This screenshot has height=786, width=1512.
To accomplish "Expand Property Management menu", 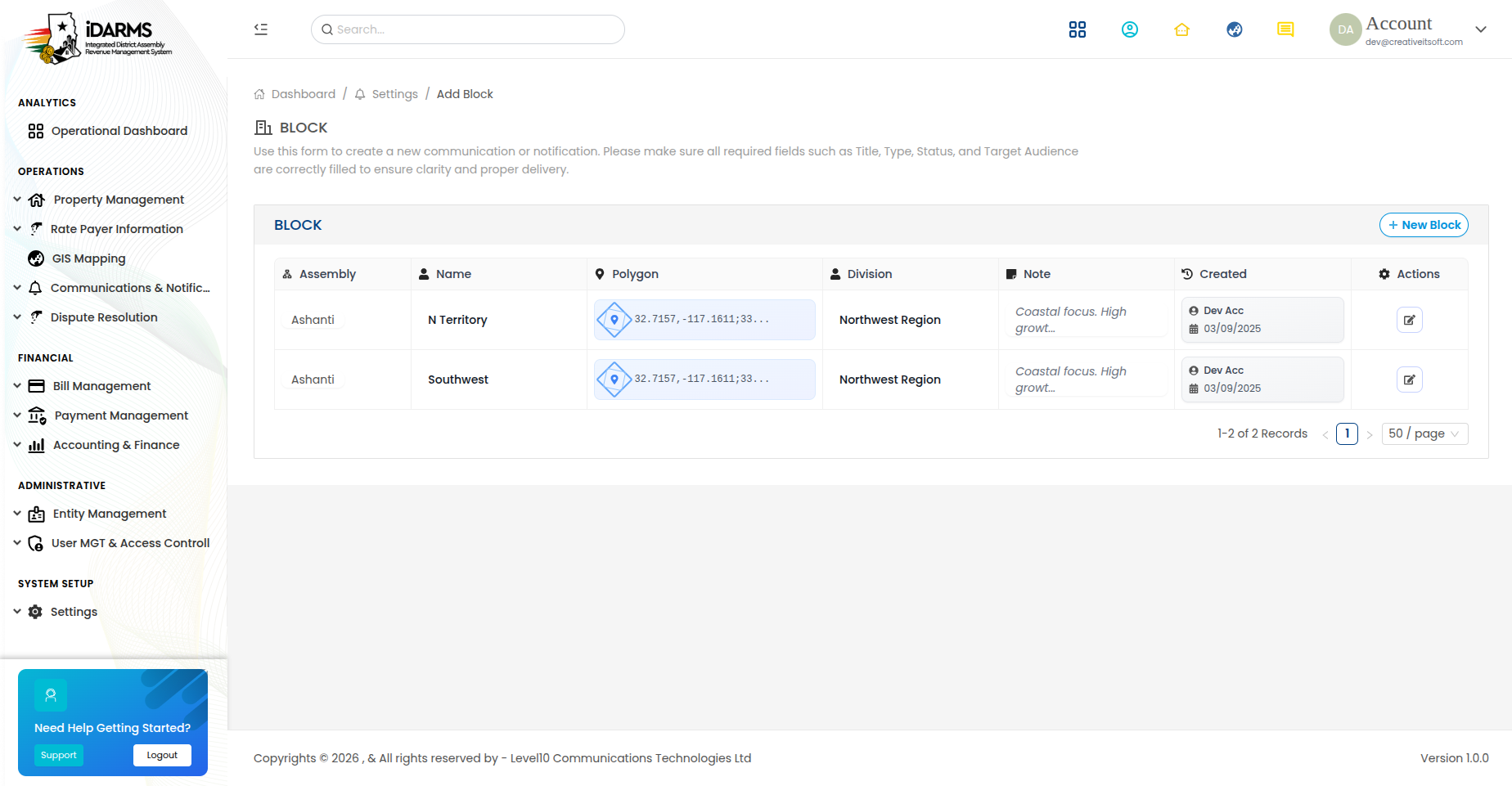I will [17, 200].
